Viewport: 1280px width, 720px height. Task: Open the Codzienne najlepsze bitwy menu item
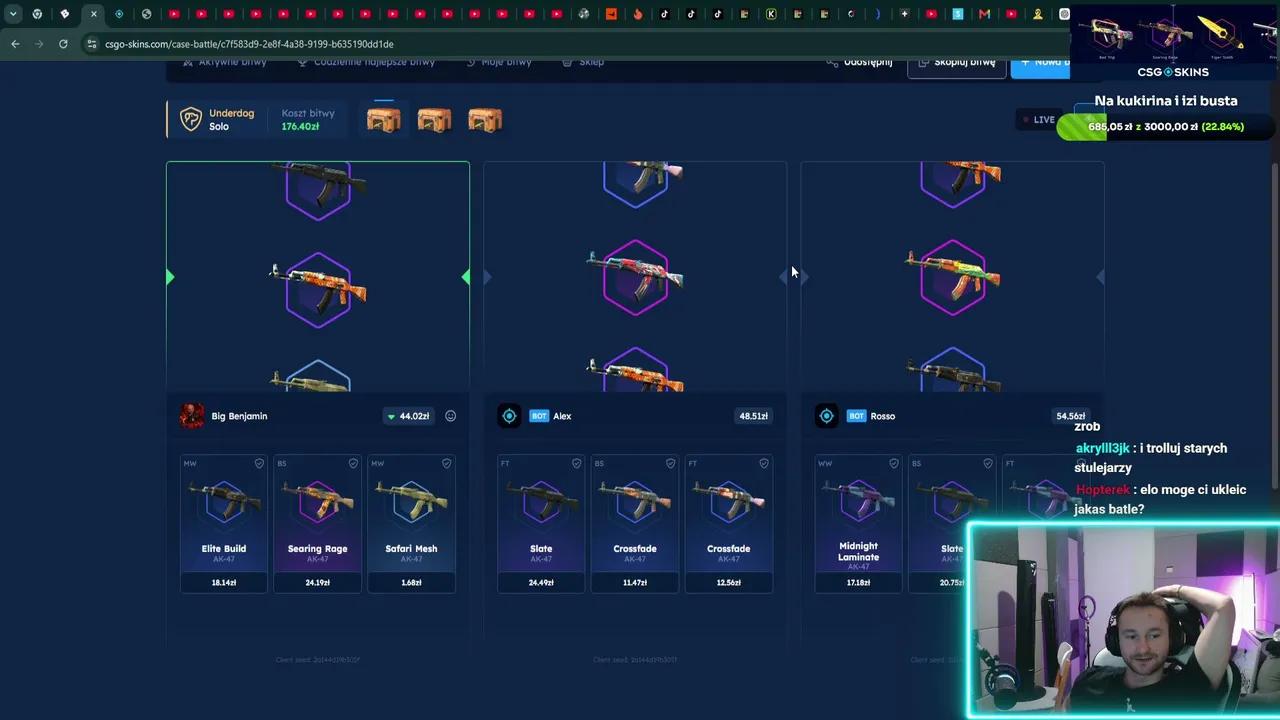point(366,62)
